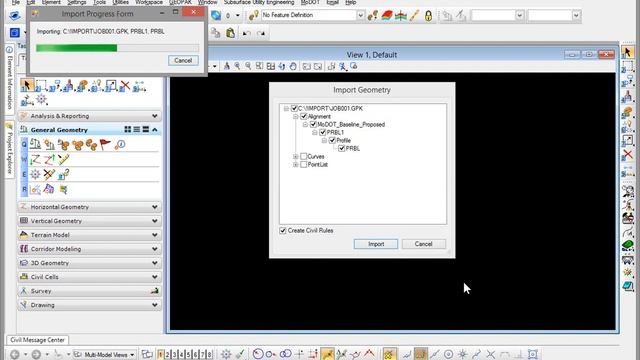
Task: Click Import in Import Geometry dialog
Action: tap(376, 244)
